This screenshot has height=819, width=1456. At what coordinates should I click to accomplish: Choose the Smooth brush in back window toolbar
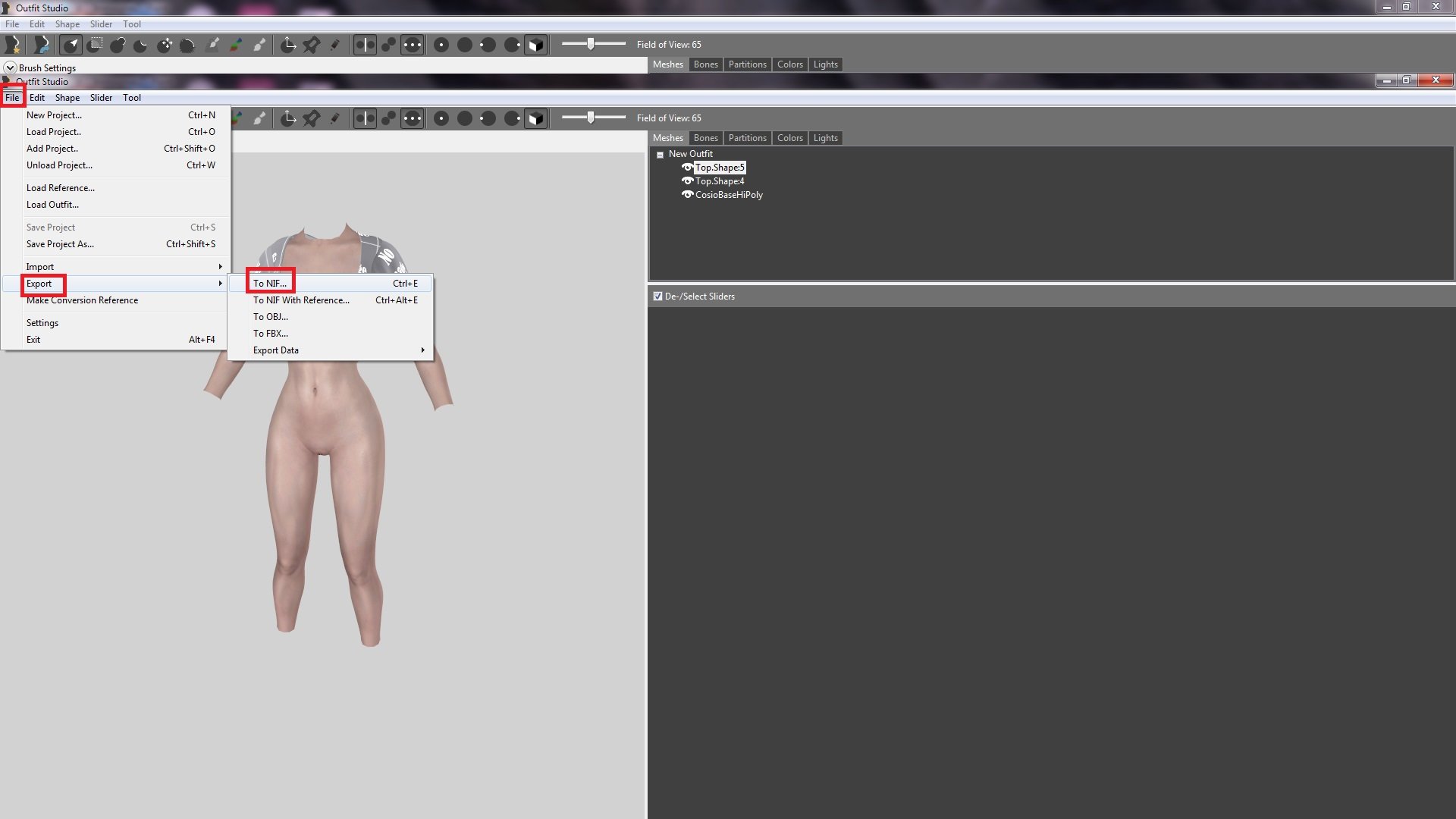(x=188, y=45)
